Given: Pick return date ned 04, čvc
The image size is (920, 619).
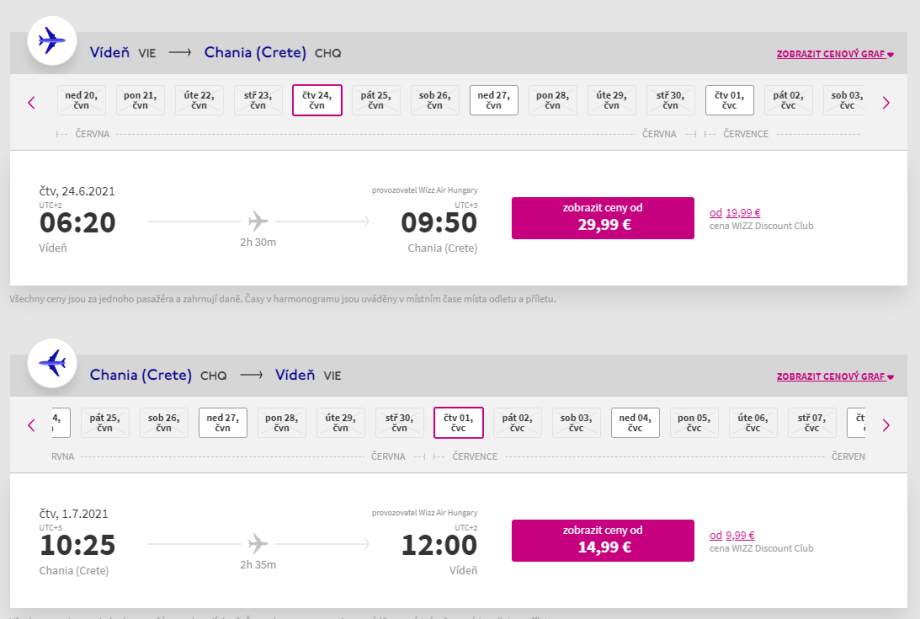Looking at the screenshot, I should click(x=635, y=422).
